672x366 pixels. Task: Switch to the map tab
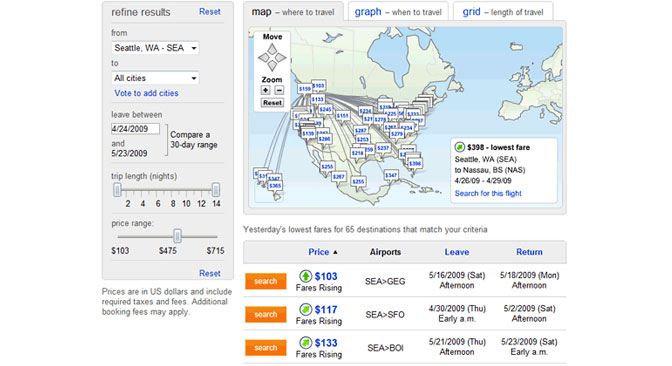coord(293,12)
